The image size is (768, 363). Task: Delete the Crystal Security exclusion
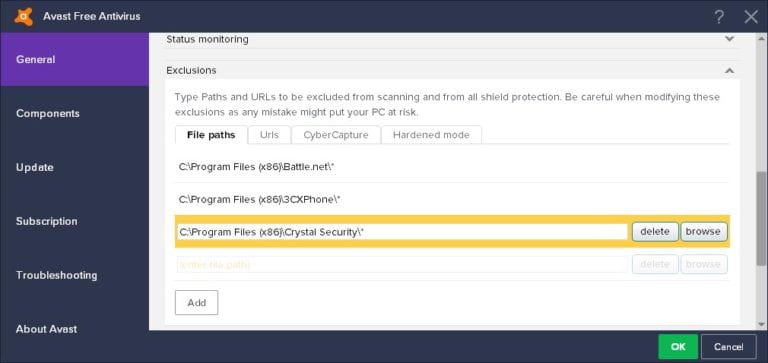point(655,231)
